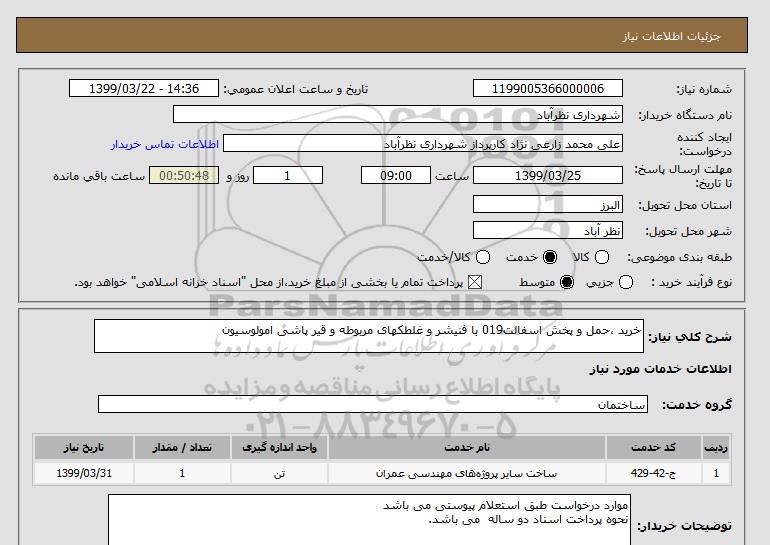This screenshot has height=545, width=770.
Task: Click the request creator name field
Action: click(423, 143)
